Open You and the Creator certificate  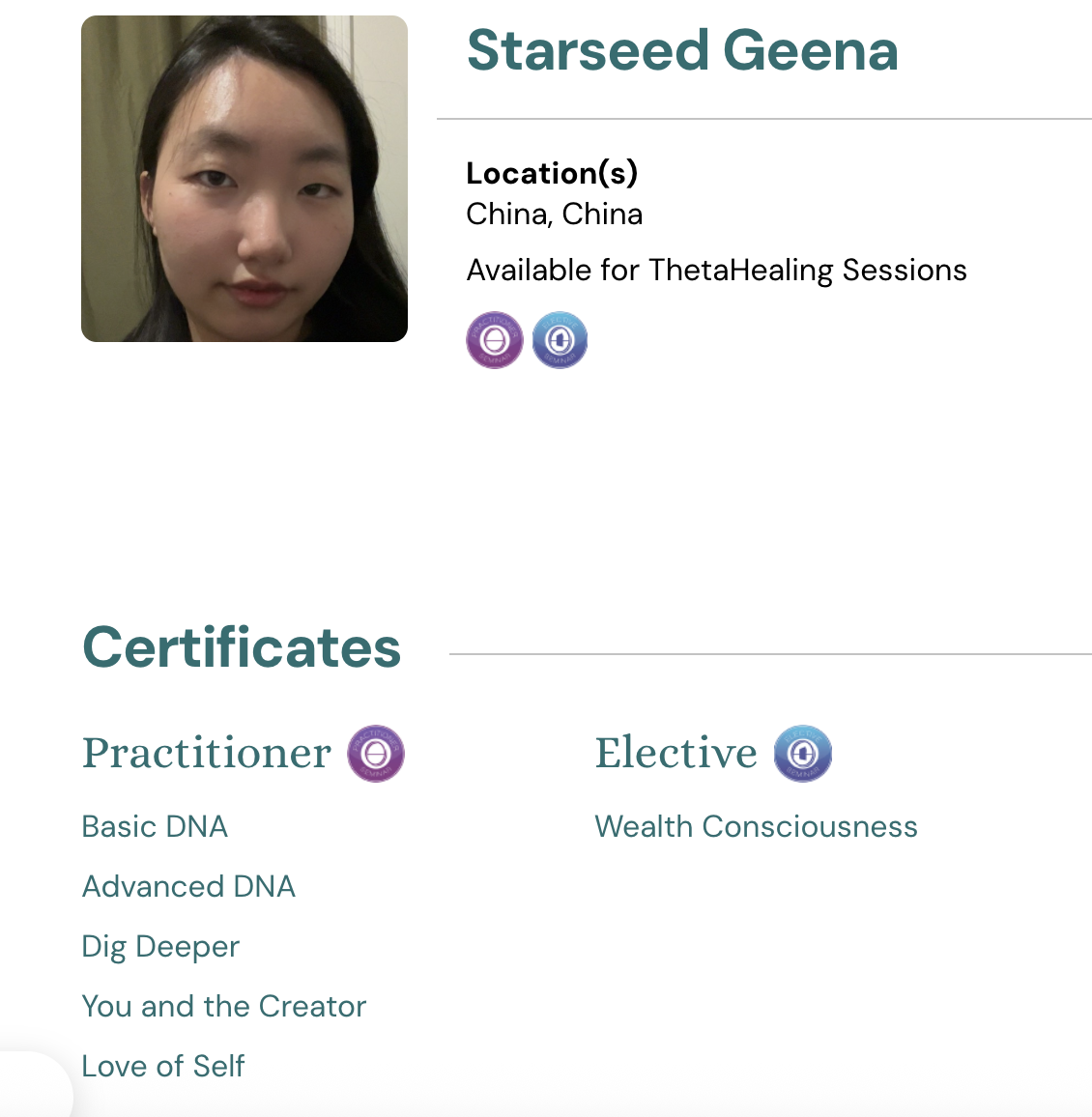(224, 1007)
